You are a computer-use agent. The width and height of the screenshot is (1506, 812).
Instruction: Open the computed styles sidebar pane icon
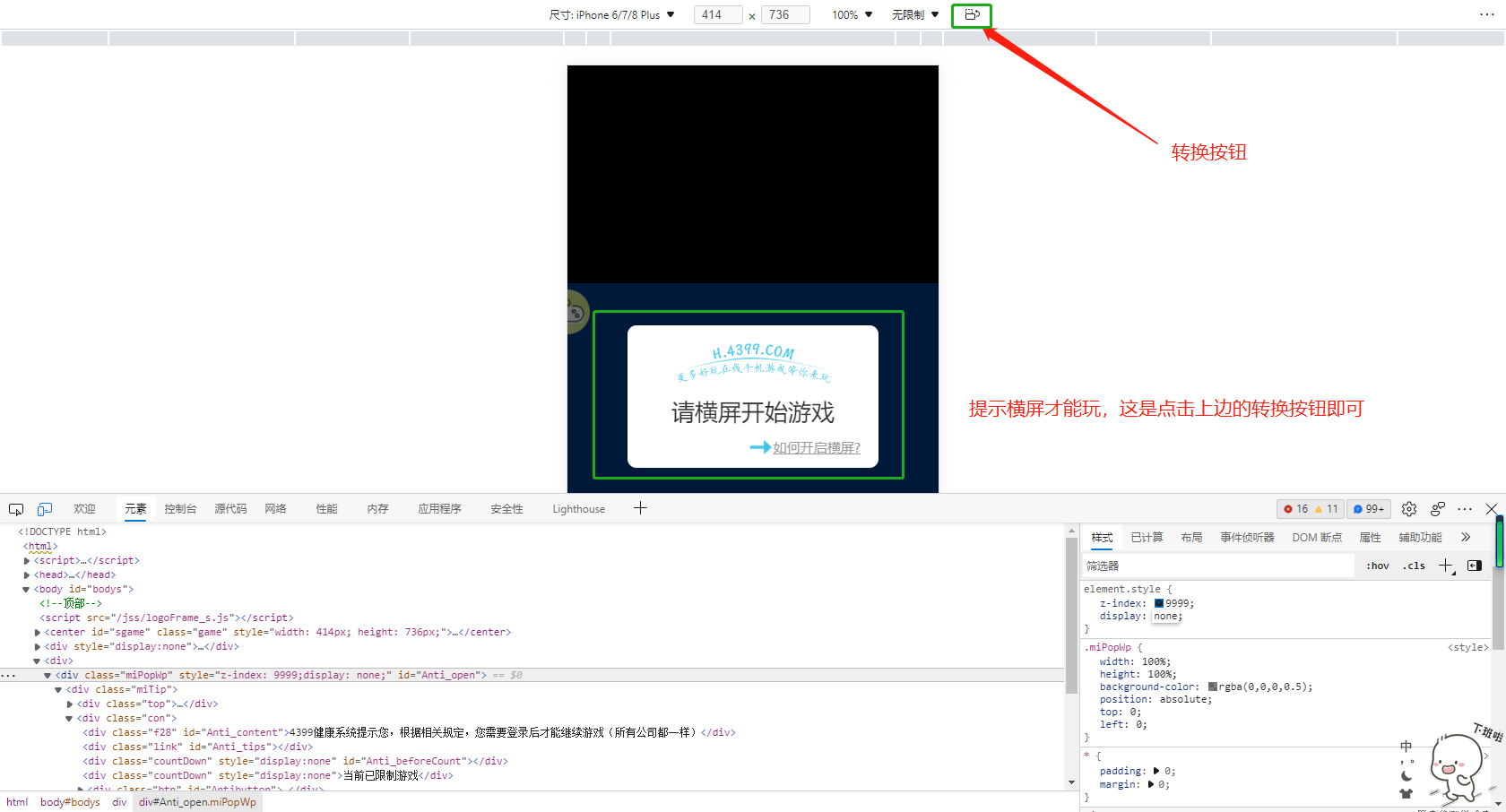pos(1475,566)
